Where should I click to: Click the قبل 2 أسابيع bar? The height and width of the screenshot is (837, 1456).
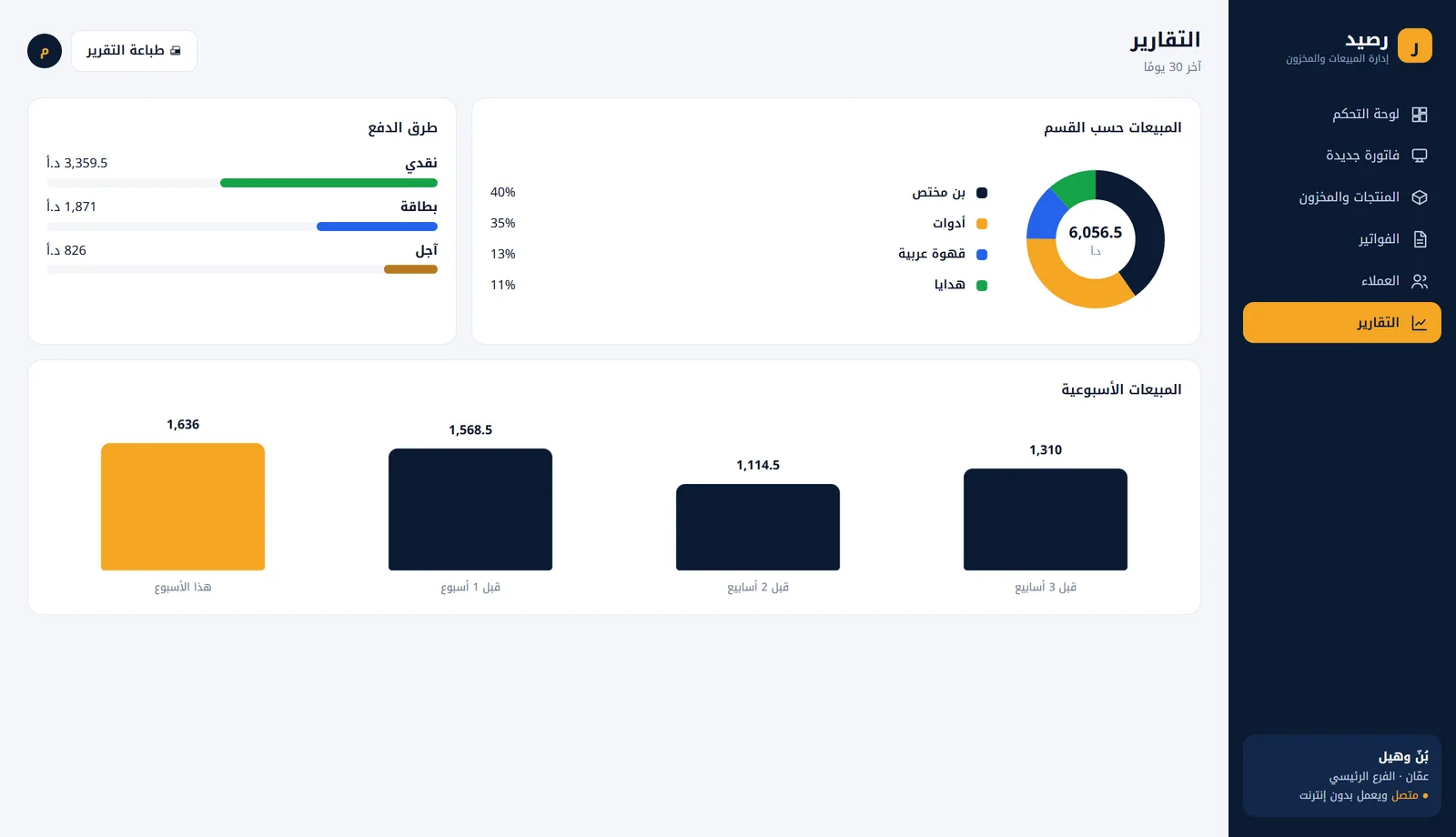758,528
